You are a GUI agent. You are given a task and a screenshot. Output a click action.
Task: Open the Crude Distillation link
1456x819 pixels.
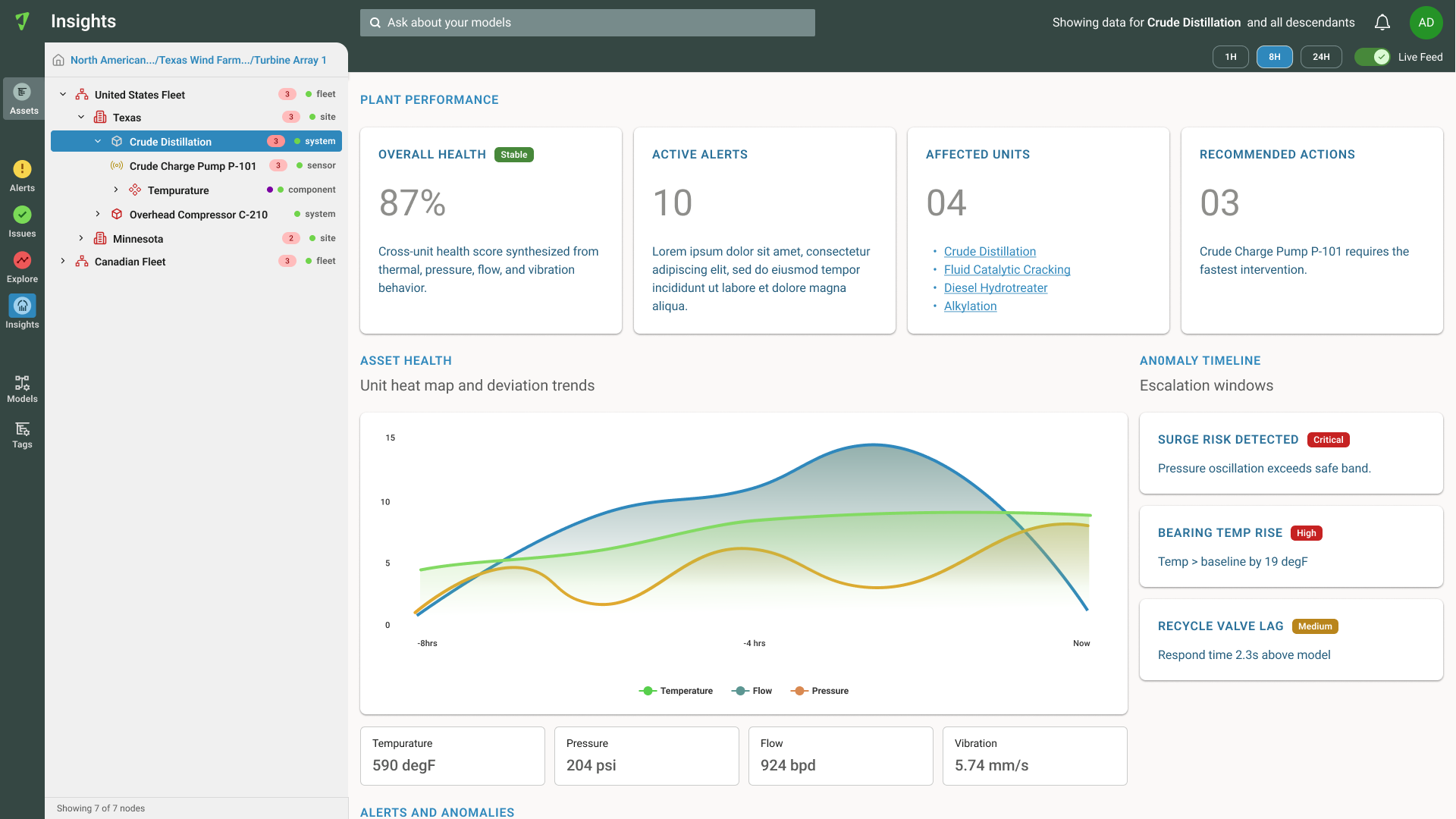coord(990,252)
